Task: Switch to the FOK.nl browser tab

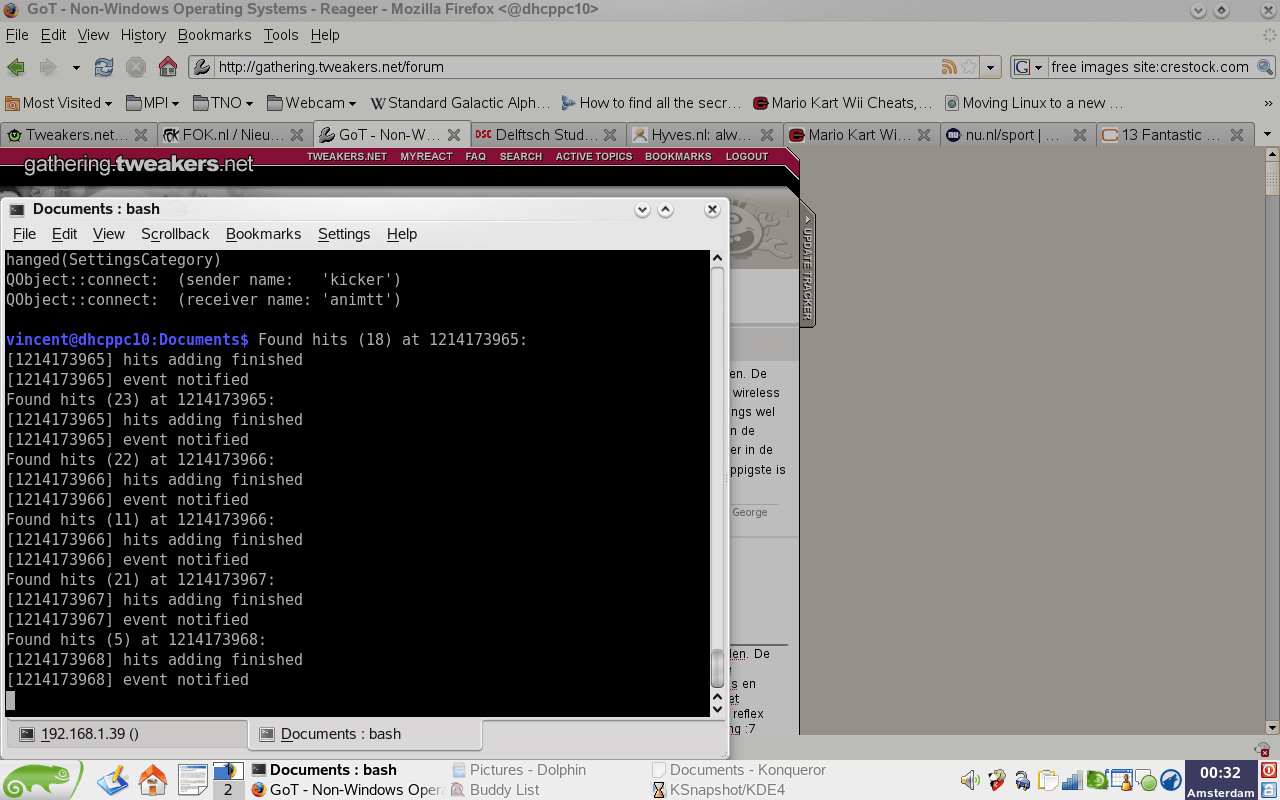Action: click(x=235, y=135)
